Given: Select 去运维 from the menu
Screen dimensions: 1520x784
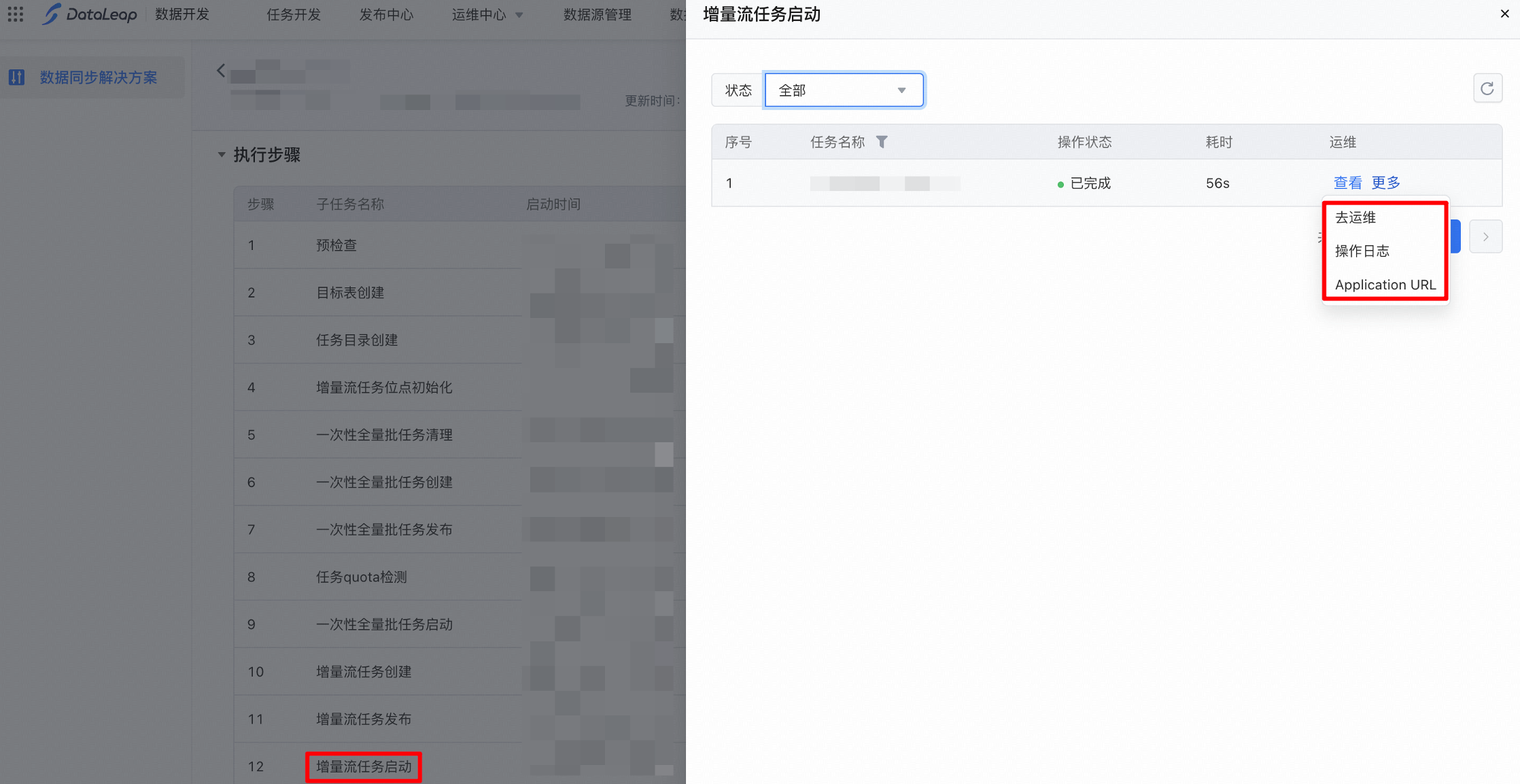Looking at the screenshot, I should pos(1355,217).
